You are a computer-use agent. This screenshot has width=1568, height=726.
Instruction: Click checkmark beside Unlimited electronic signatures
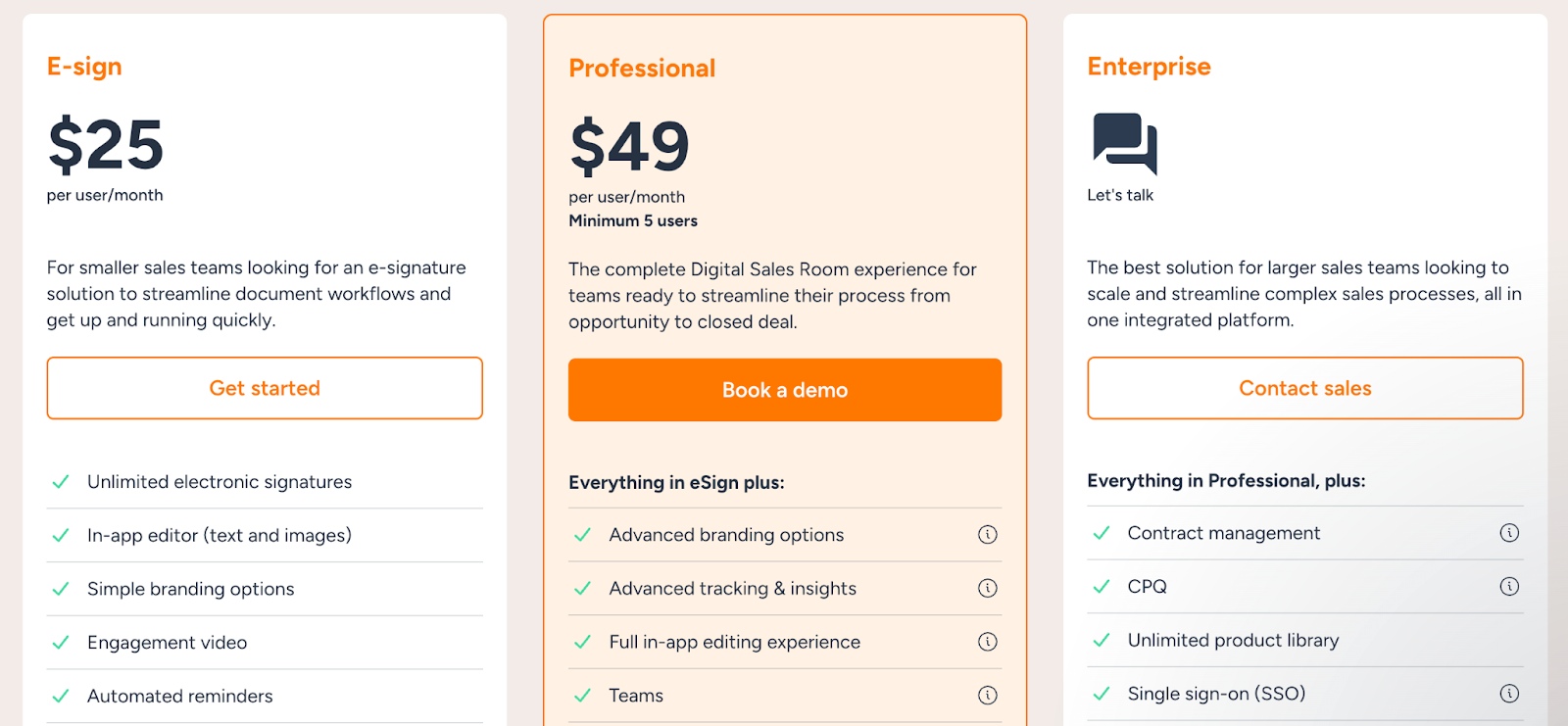coord(61,482)
